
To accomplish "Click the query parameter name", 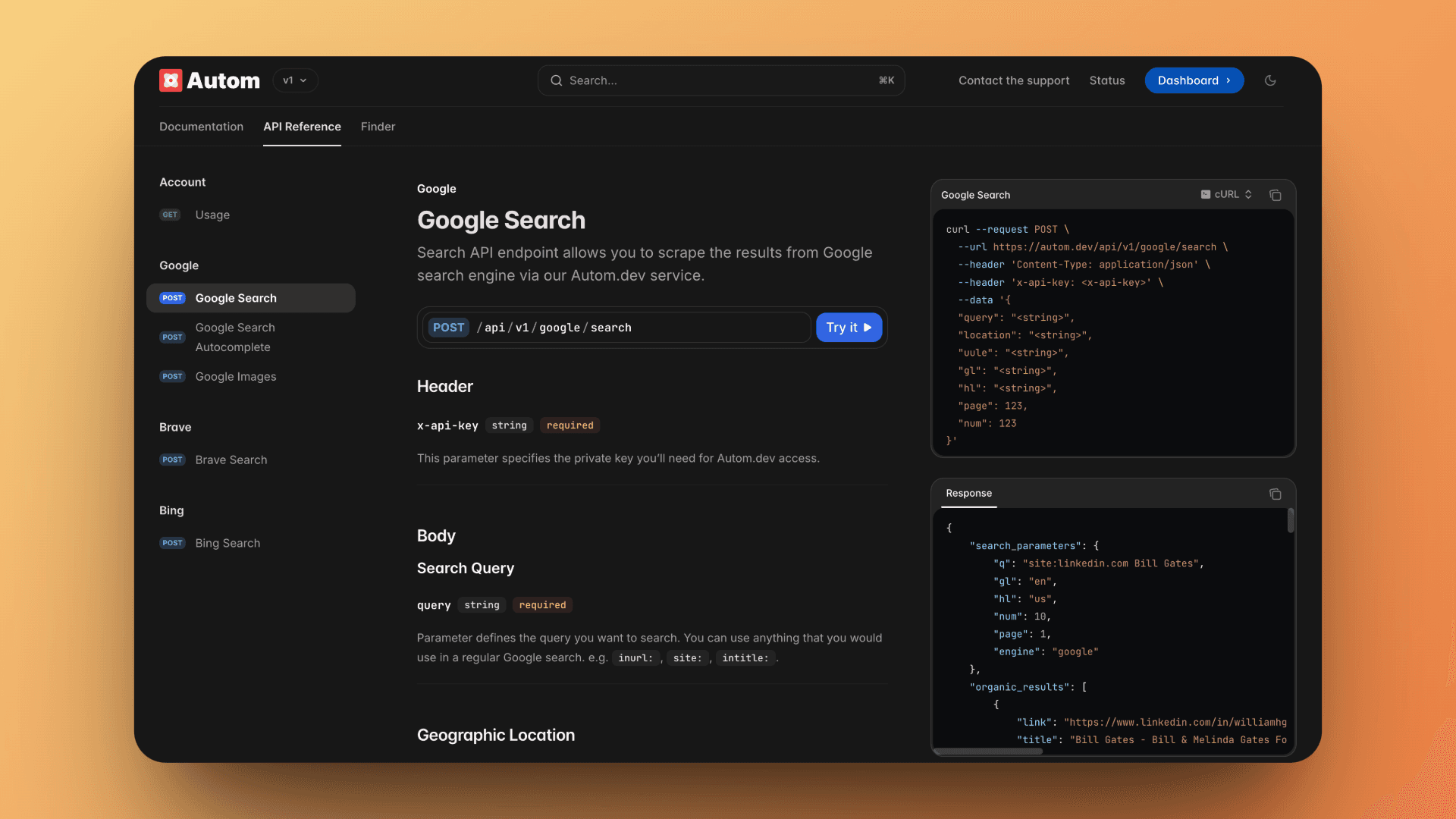I will (x=434, y=605).
